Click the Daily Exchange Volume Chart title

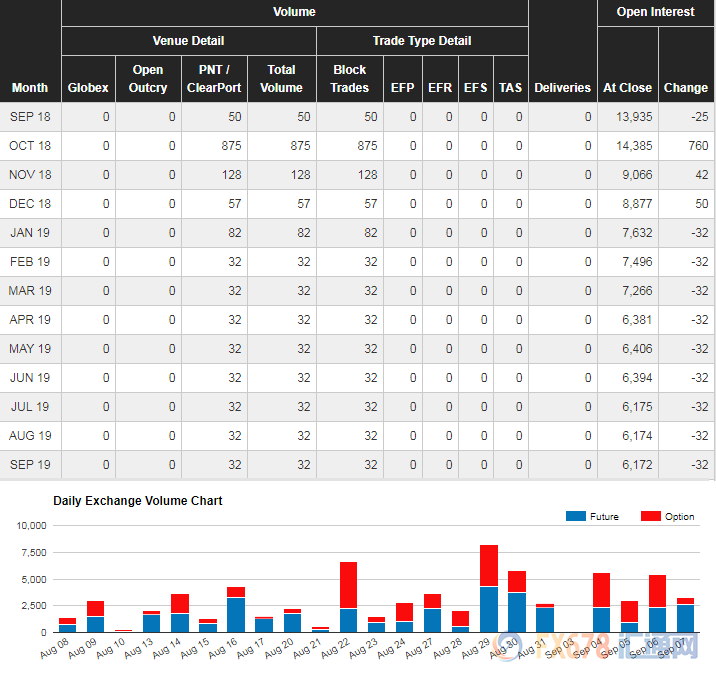137,501
